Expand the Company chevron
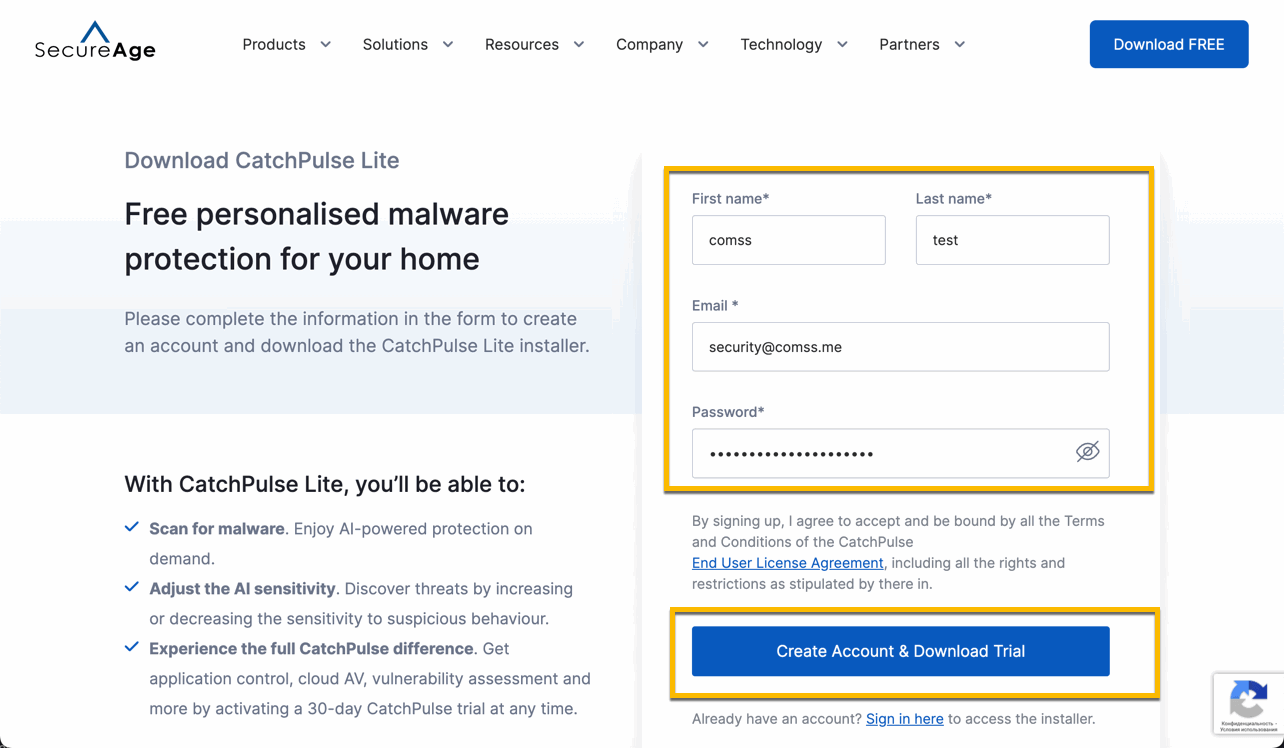Screen dimensions: 1284x748 [x=703, y=45]
